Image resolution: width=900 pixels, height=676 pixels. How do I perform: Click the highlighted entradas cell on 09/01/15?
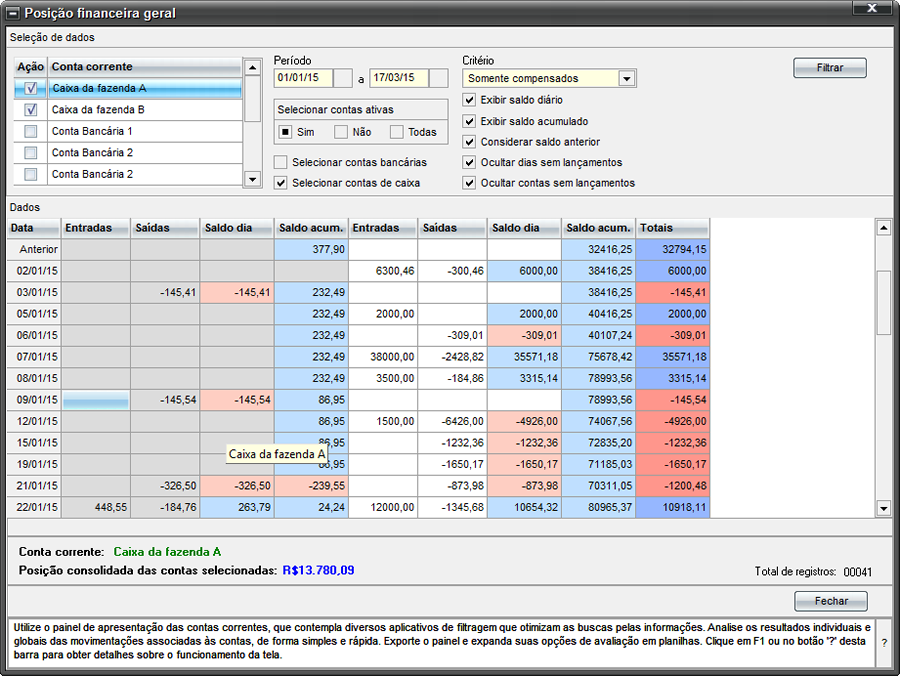(x=96, y=400)
